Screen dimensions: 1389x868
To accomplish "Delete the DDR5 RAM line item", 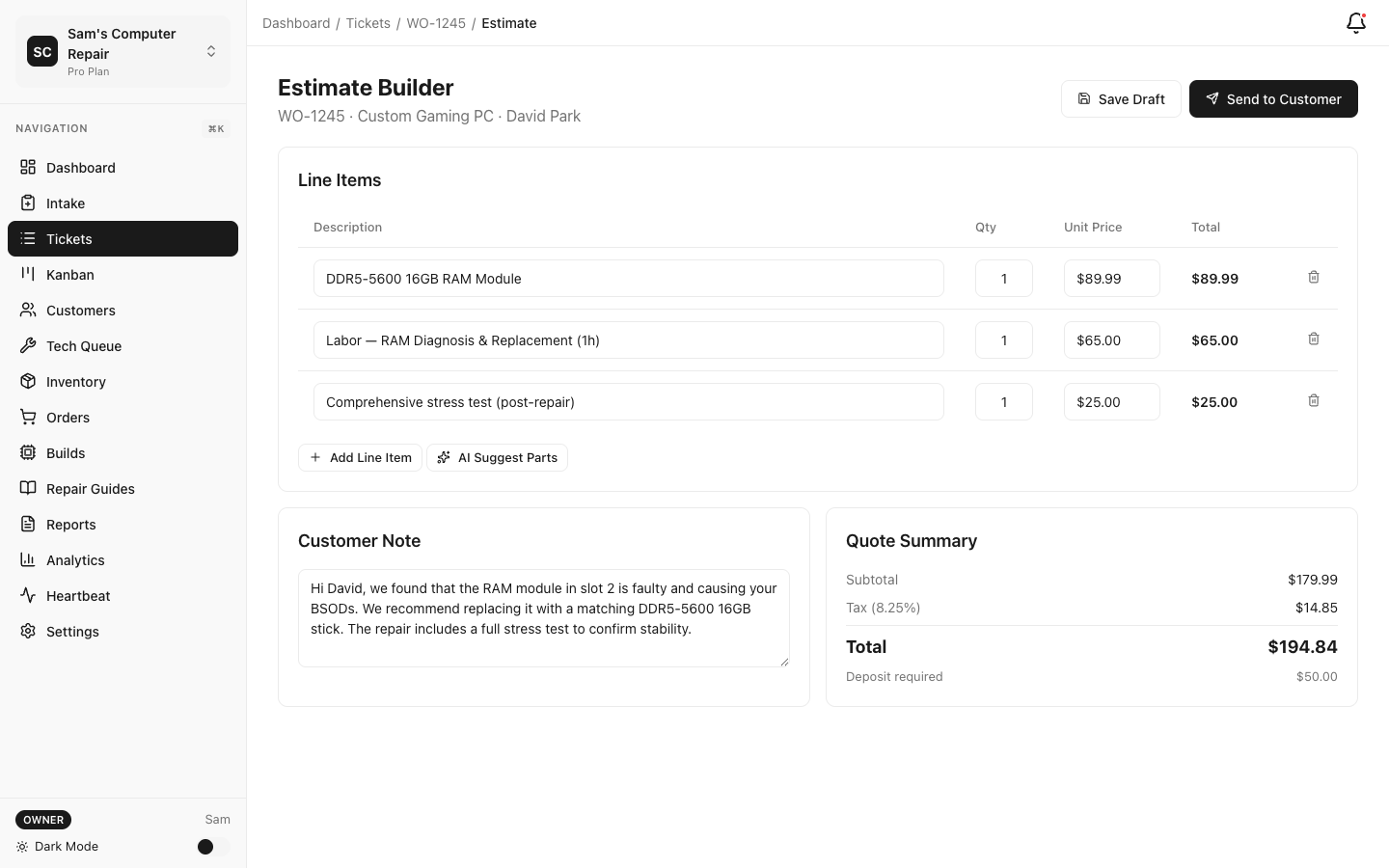I will point(1313,277).
